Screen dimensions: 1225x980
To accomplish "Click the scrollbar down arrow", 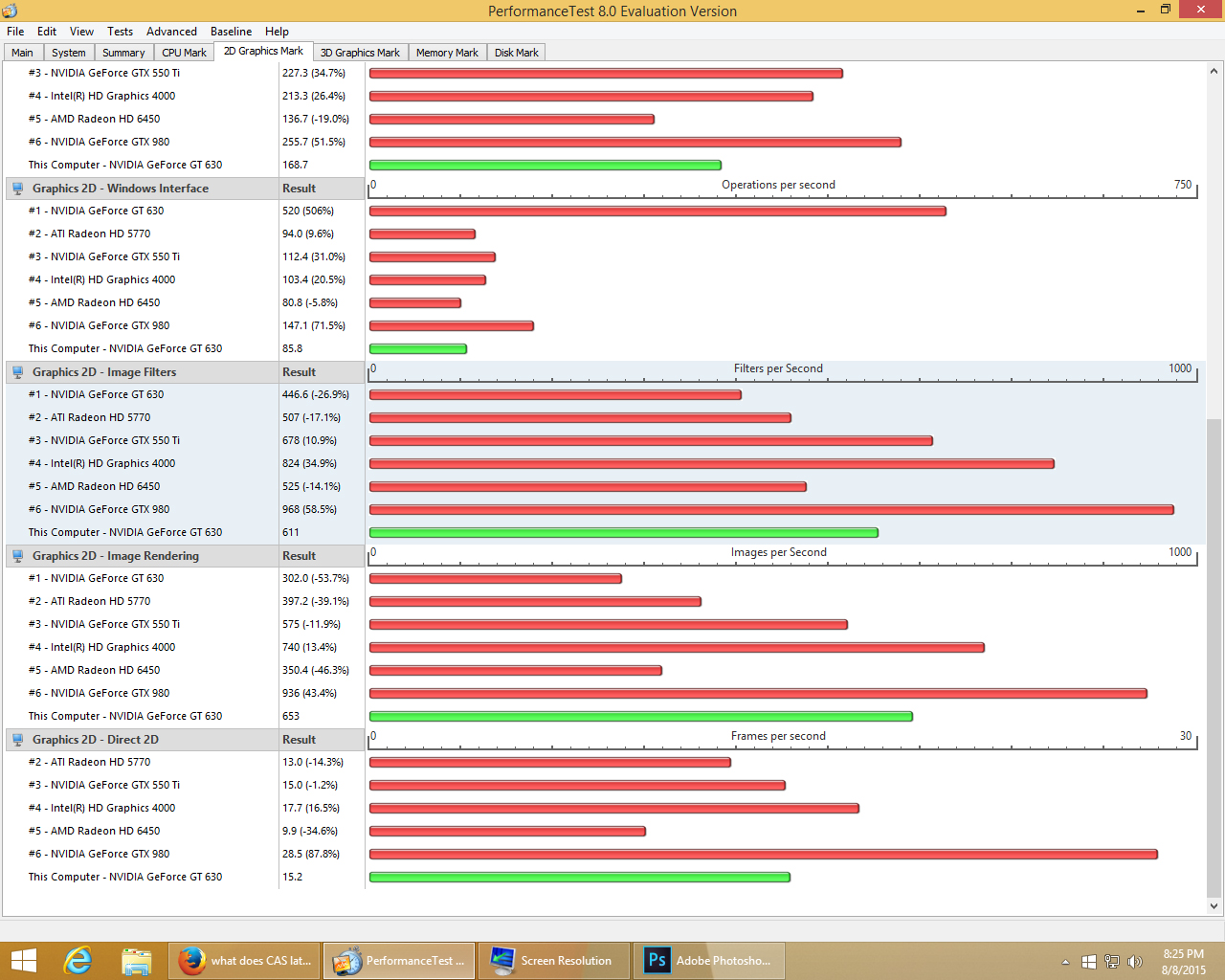I will point(1214,905).
